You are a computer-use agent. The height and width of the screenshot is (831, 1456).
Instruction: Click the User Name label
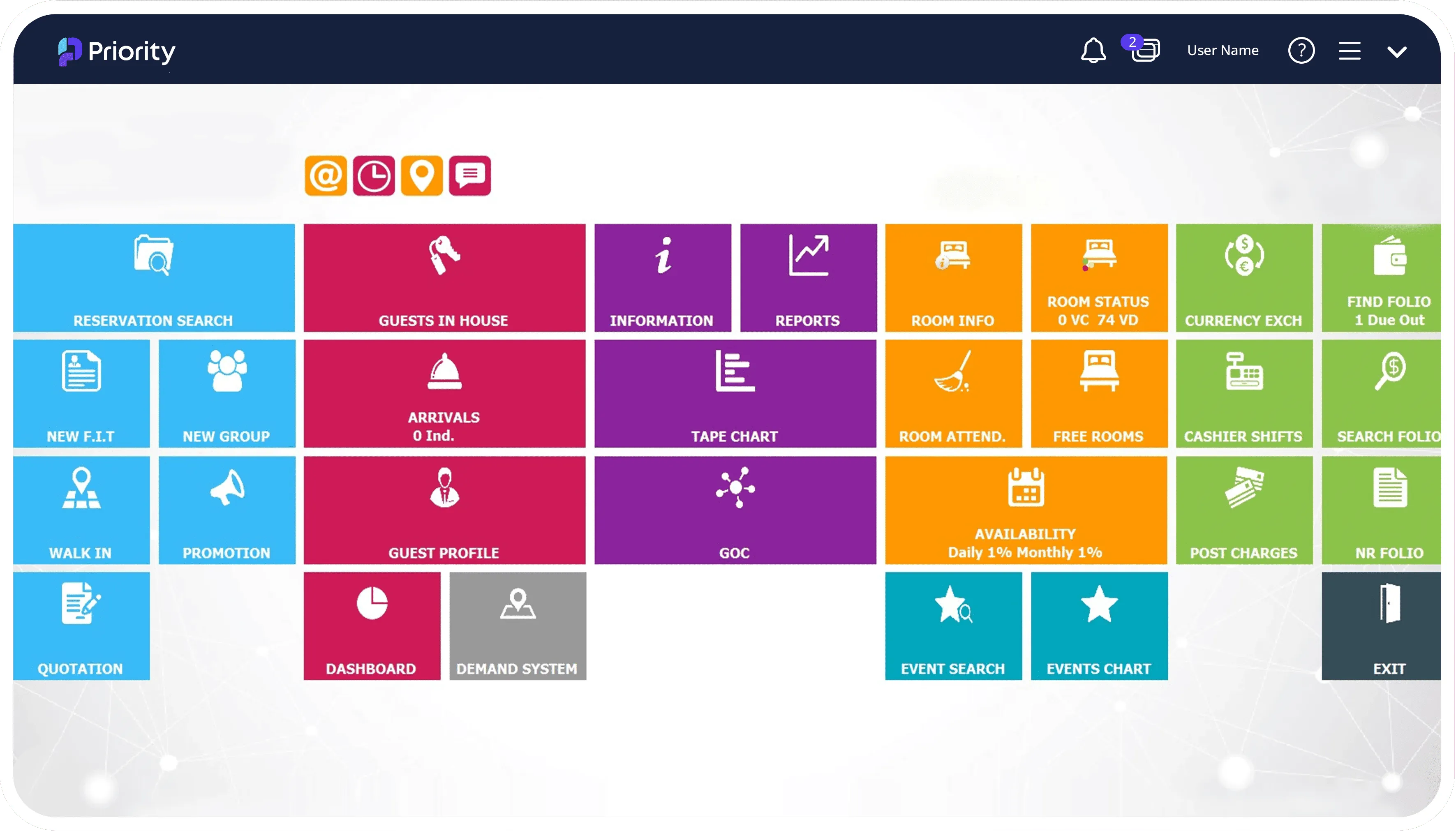(x=1223, y=51)
